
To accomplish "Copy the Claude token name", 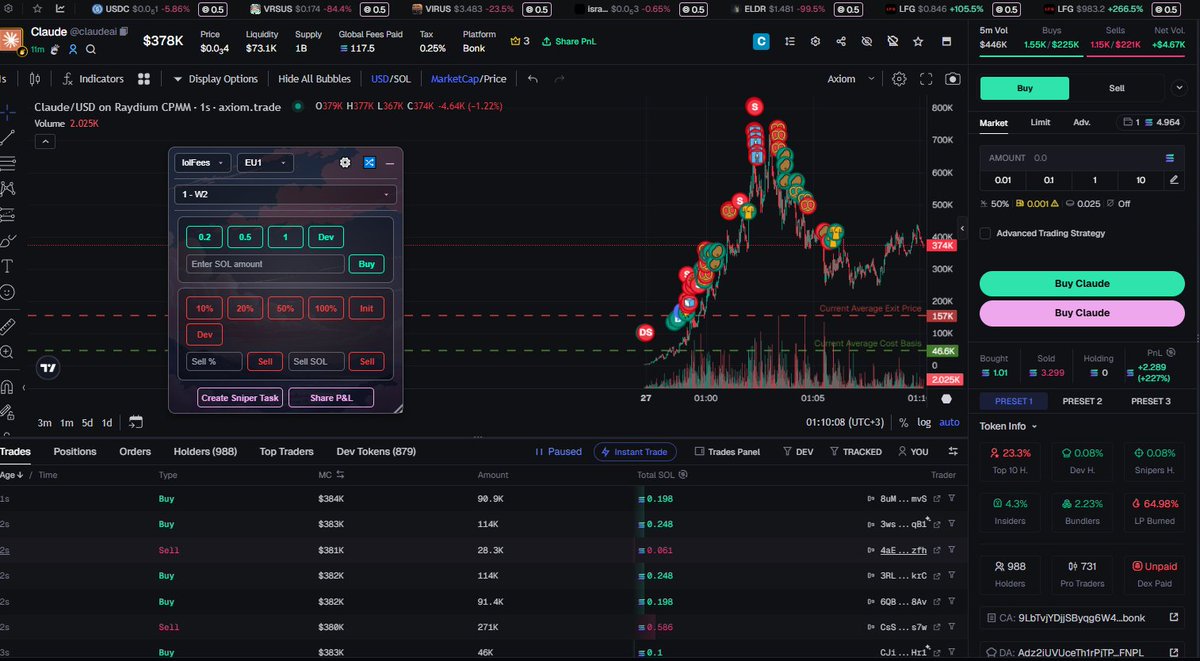I will click(125, 32).
